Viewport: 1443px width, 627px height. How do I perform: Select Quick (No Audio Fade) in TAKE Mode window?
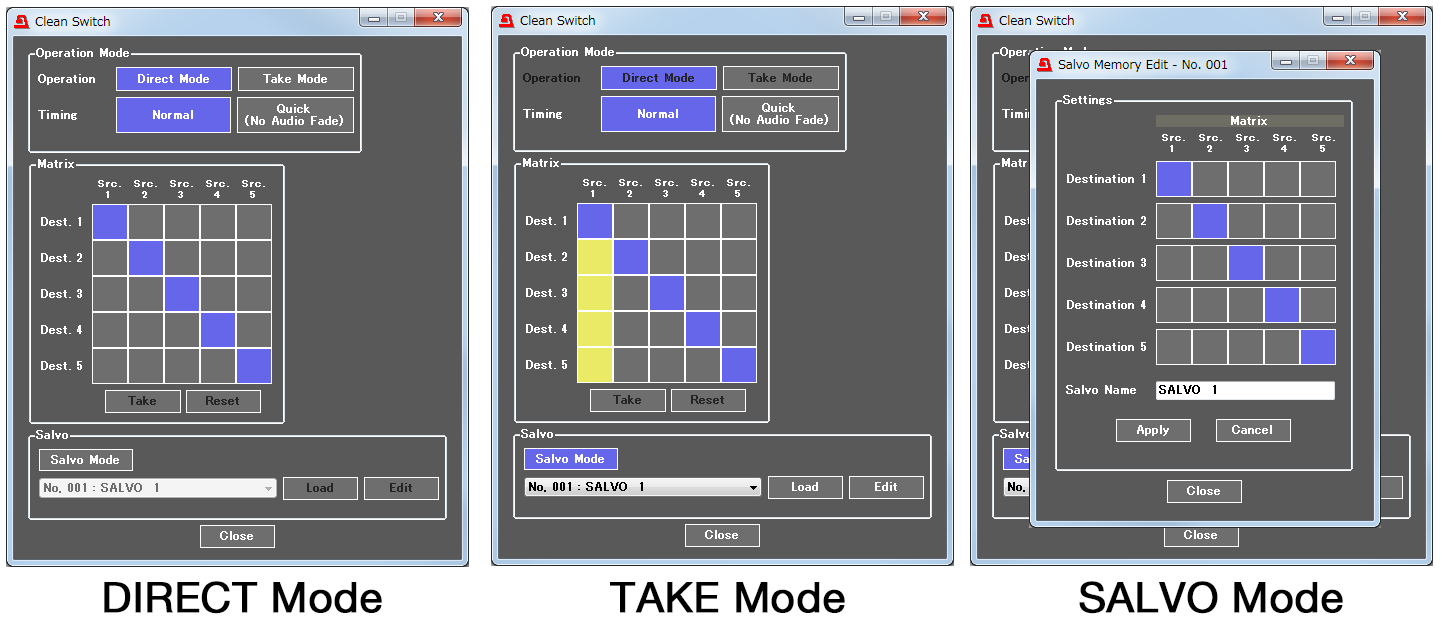pos(780,114)
